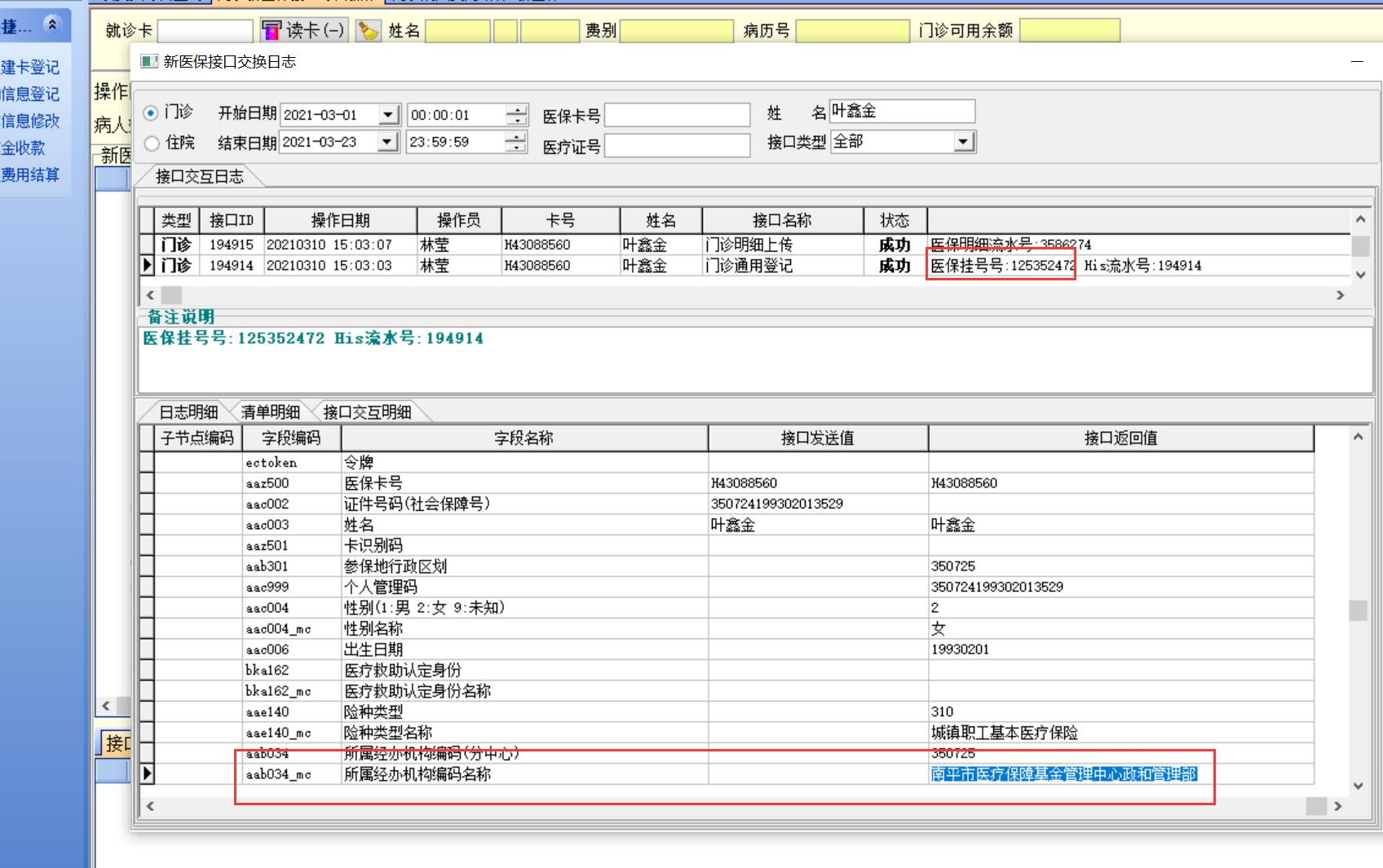Screen dimensions: 1383x868
Task: Minimize the 新医保接口交换日志 window
Action: pyautogui.click(x=1357, y=62)
